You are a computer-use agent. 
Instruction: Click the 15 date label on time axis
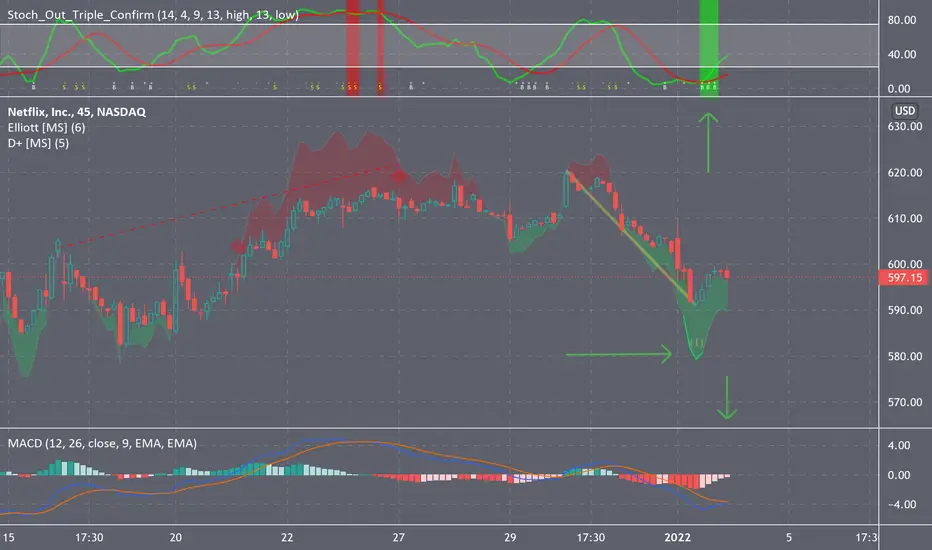[8, 538]
